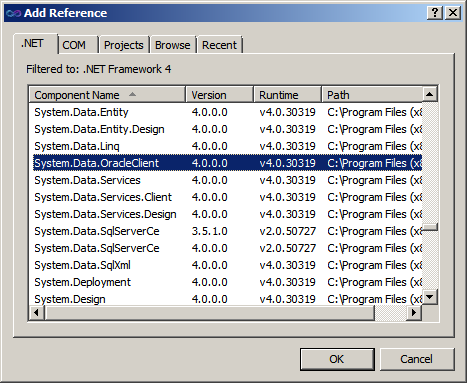Sort list by Version column header
467x383 pixels.
(219, 95)
